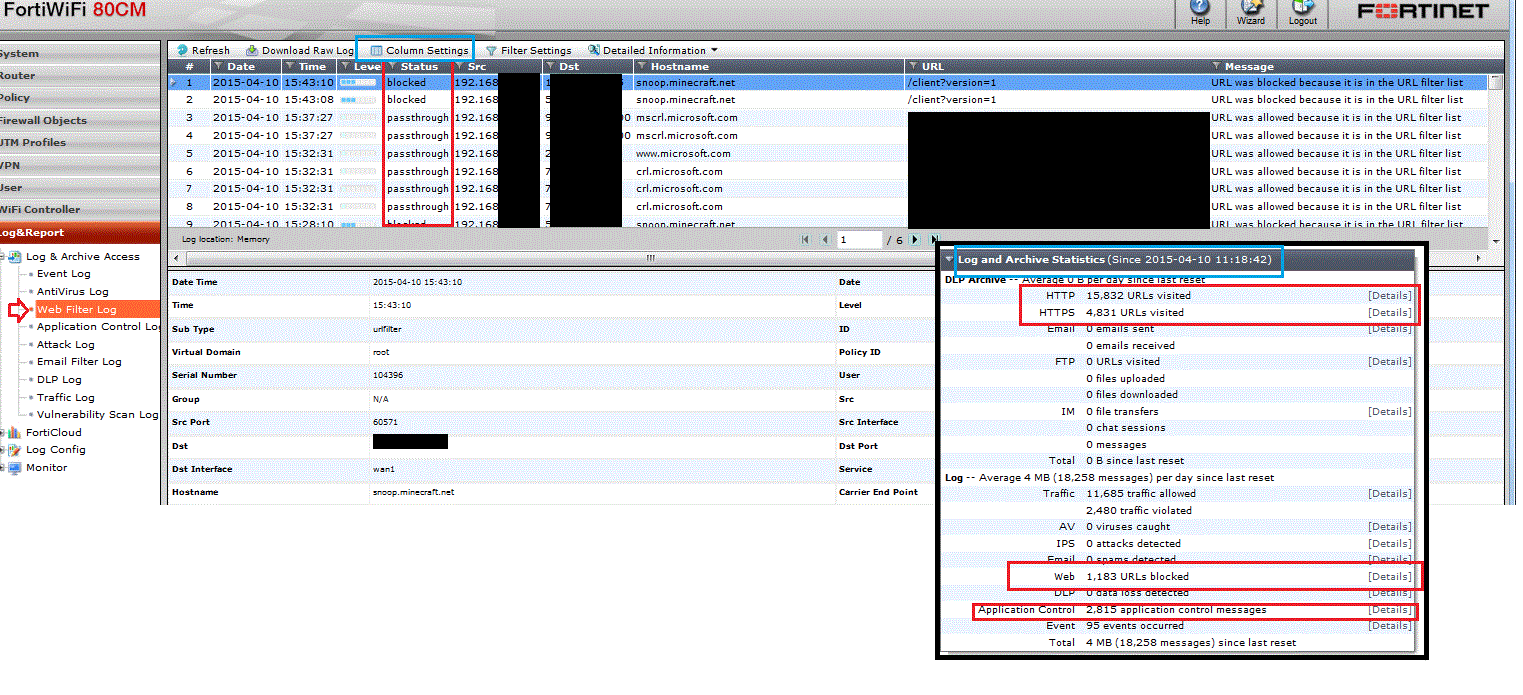Open Application Control Log in the tree
The width and height of the screenshot is (1523, 695).
pos(98,326)
